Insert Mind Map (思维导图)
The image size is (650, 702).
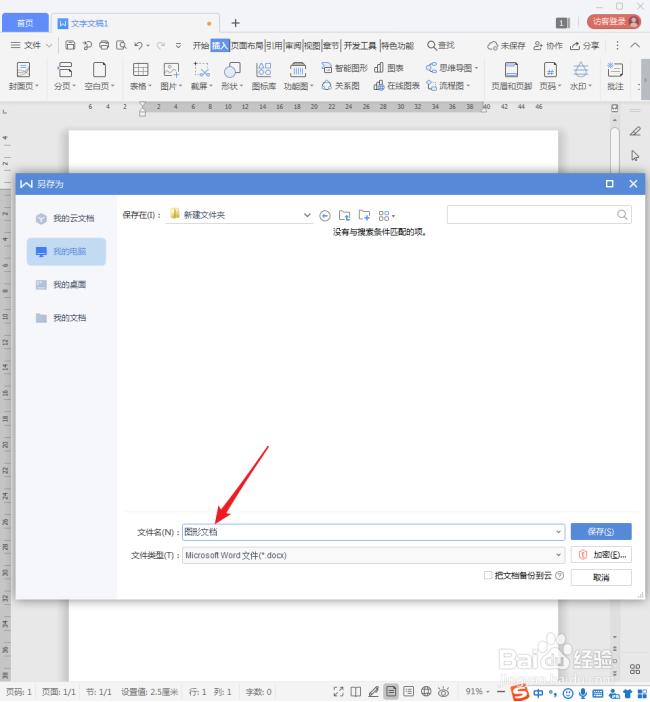(x=452, y=68)
